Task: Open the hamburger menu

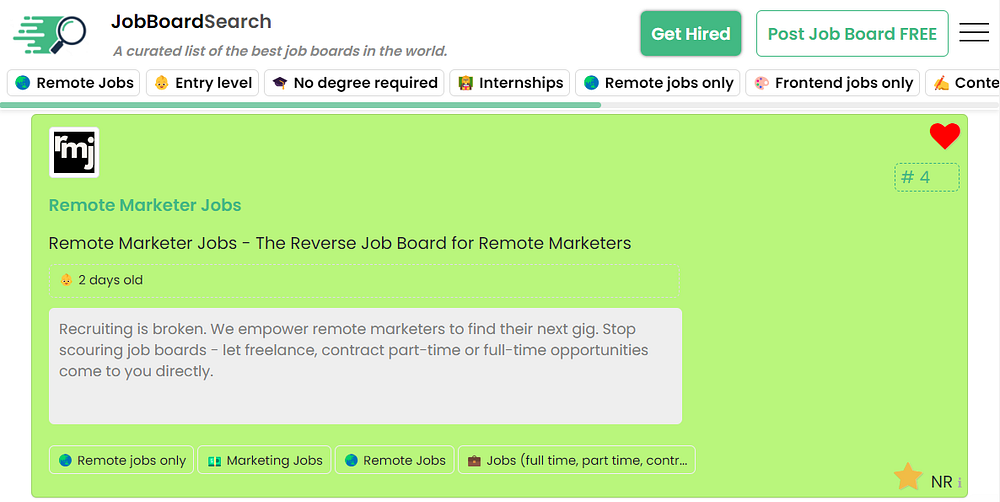Action: [x=974, y=33]
